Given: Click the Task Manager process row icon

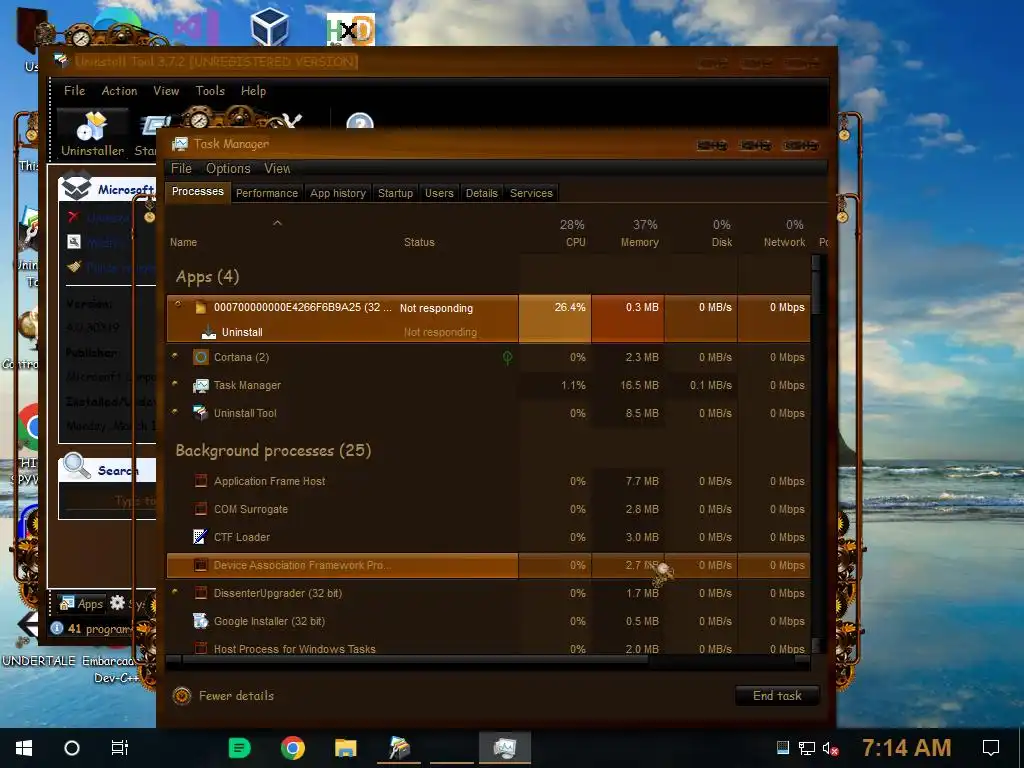Looking at the screenshot, I should (x=200, y=385).
